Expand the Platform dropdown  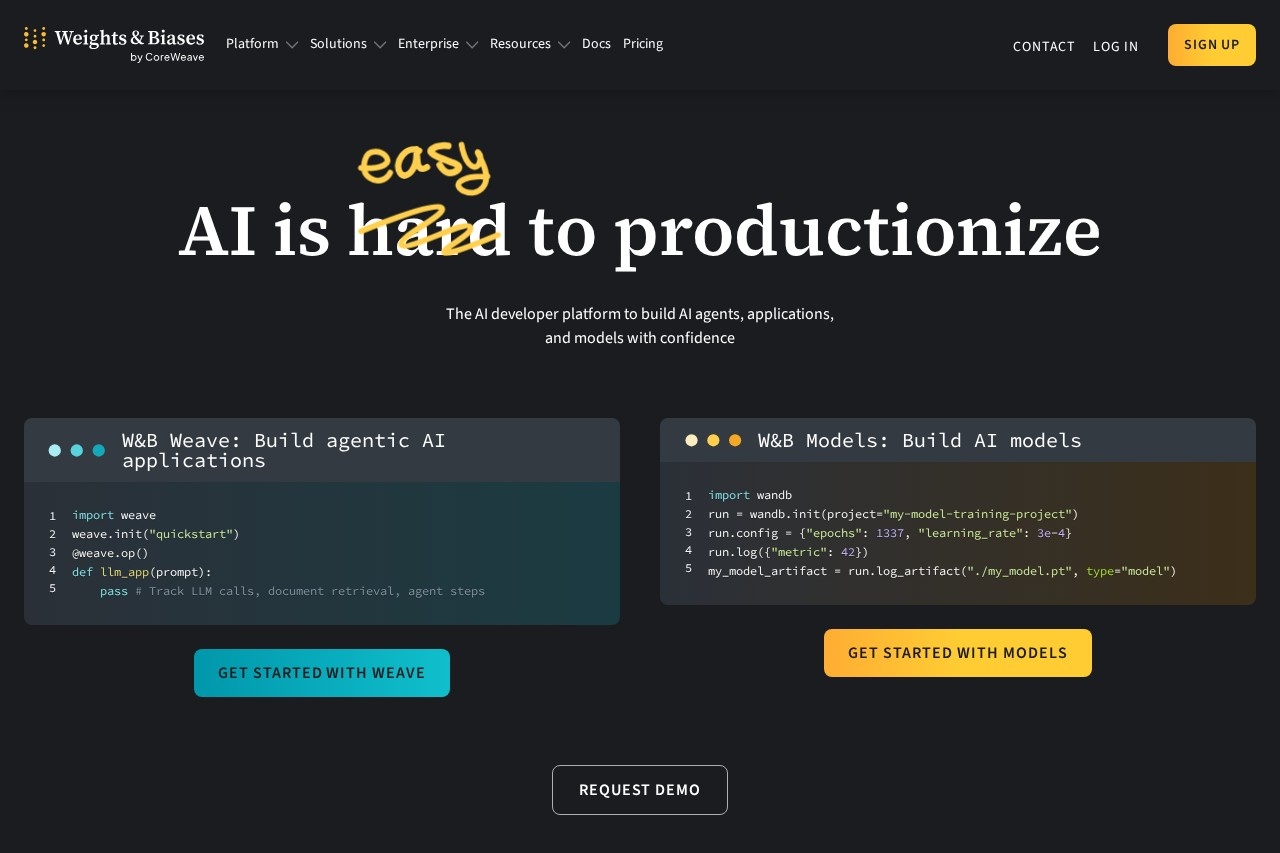point(262,44)
